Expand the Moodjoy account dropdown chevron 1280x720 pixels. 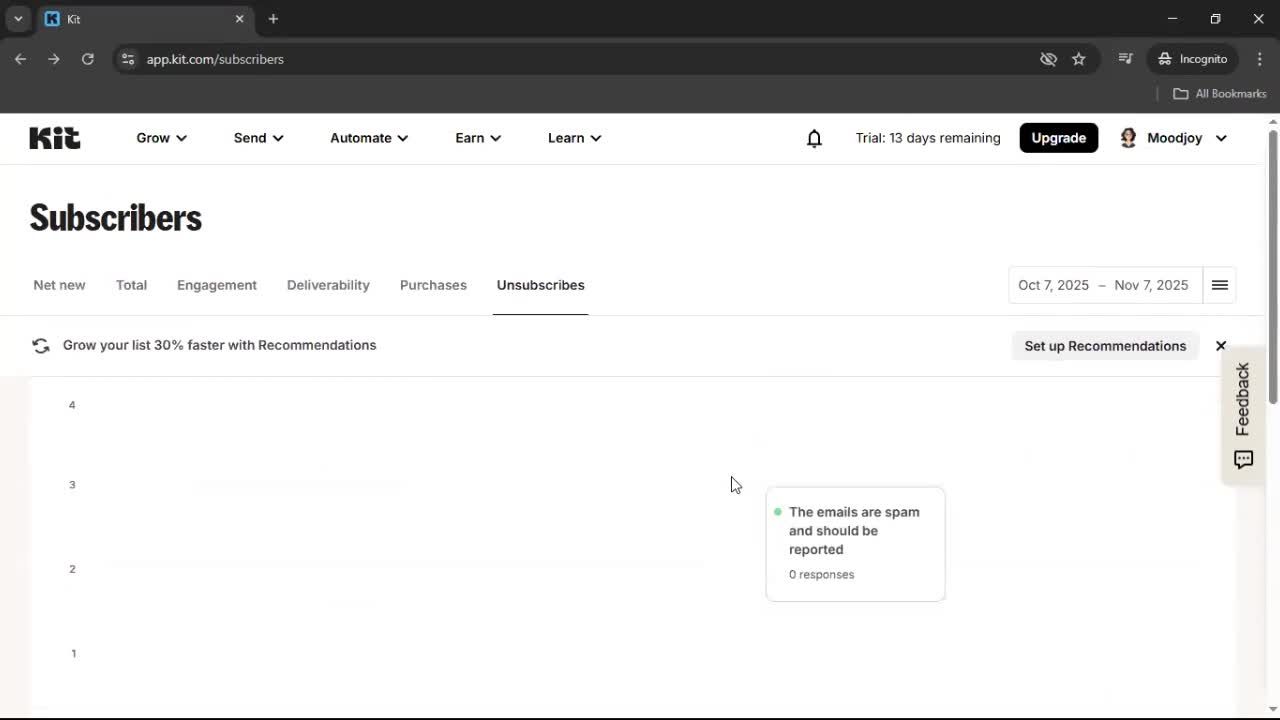tap(1221, 138)
